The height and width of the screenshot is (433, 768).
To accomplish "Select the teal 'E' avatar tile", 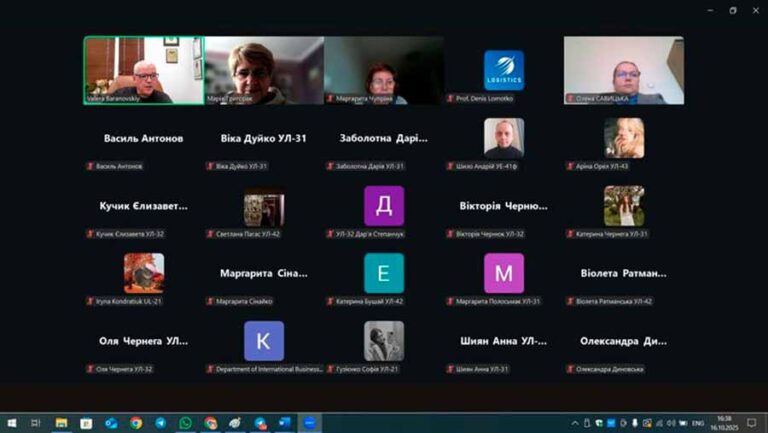I will pyautogui.click(x=383, y=273).
